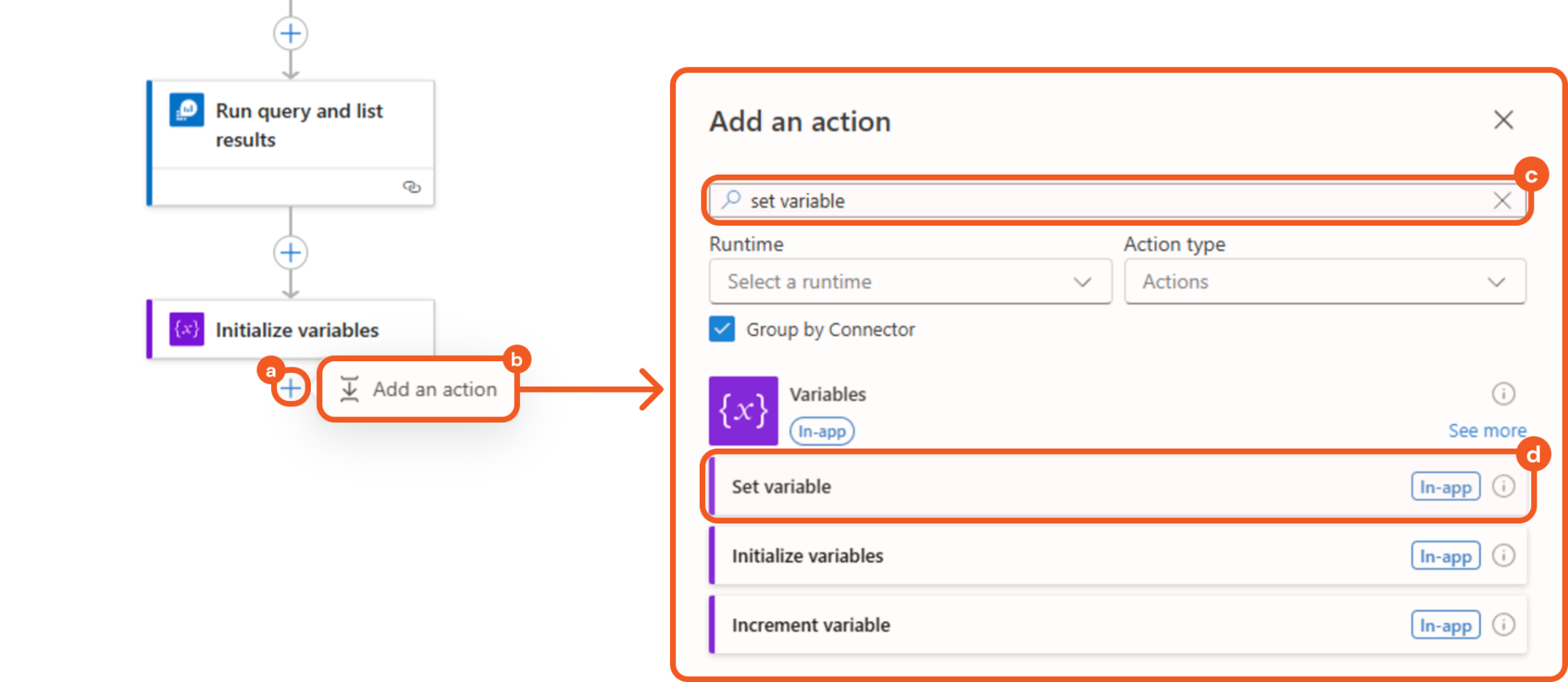Viewport: 1568px width, 682px height.
Task: Choose Add an action menu option
Action: click(419, 389)
